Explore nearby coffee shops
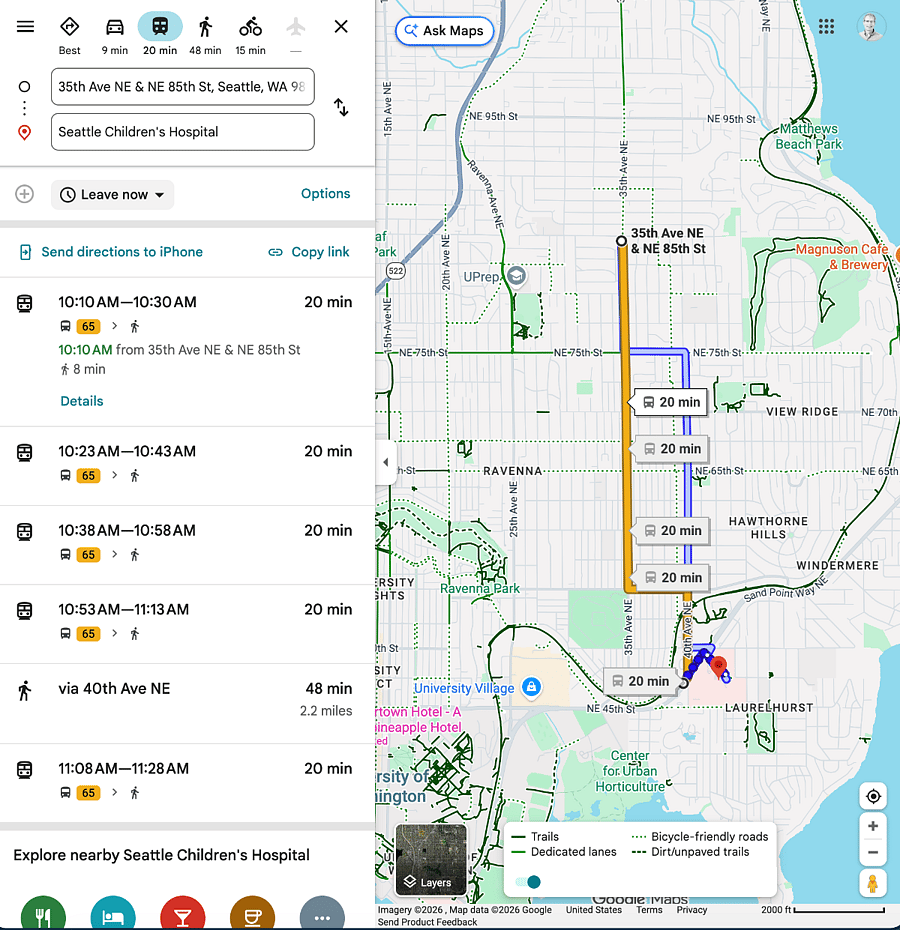This screenshot has width=900, height=930. click(x=252, y=913)
